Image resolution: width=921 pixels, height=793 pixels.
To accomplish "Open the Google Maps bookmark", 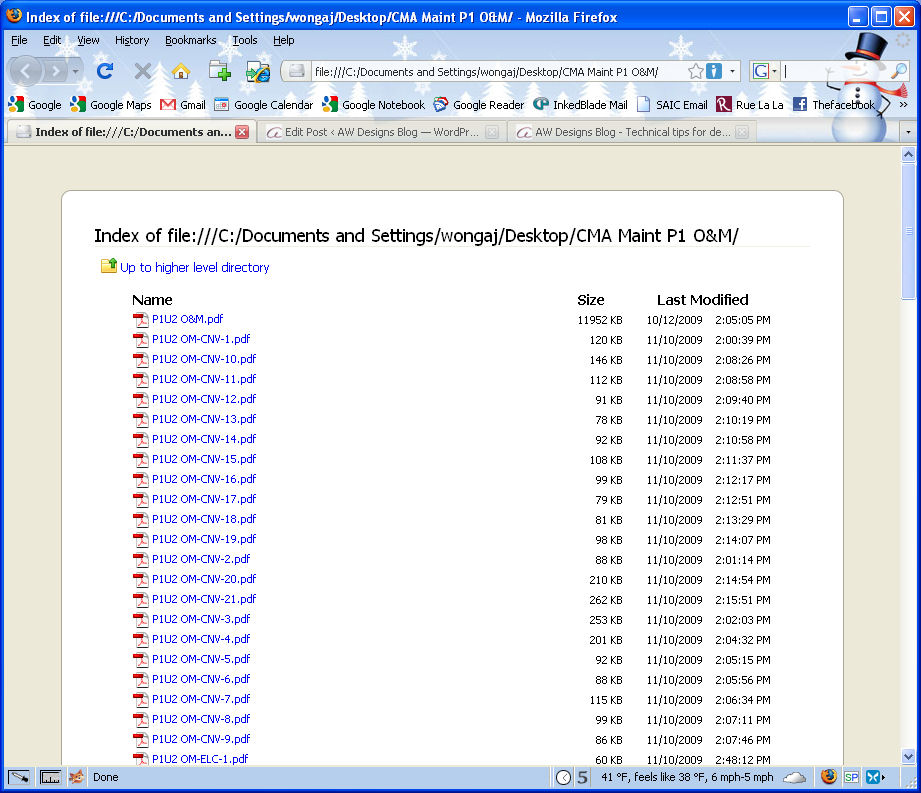I will [x=111, y=105].
